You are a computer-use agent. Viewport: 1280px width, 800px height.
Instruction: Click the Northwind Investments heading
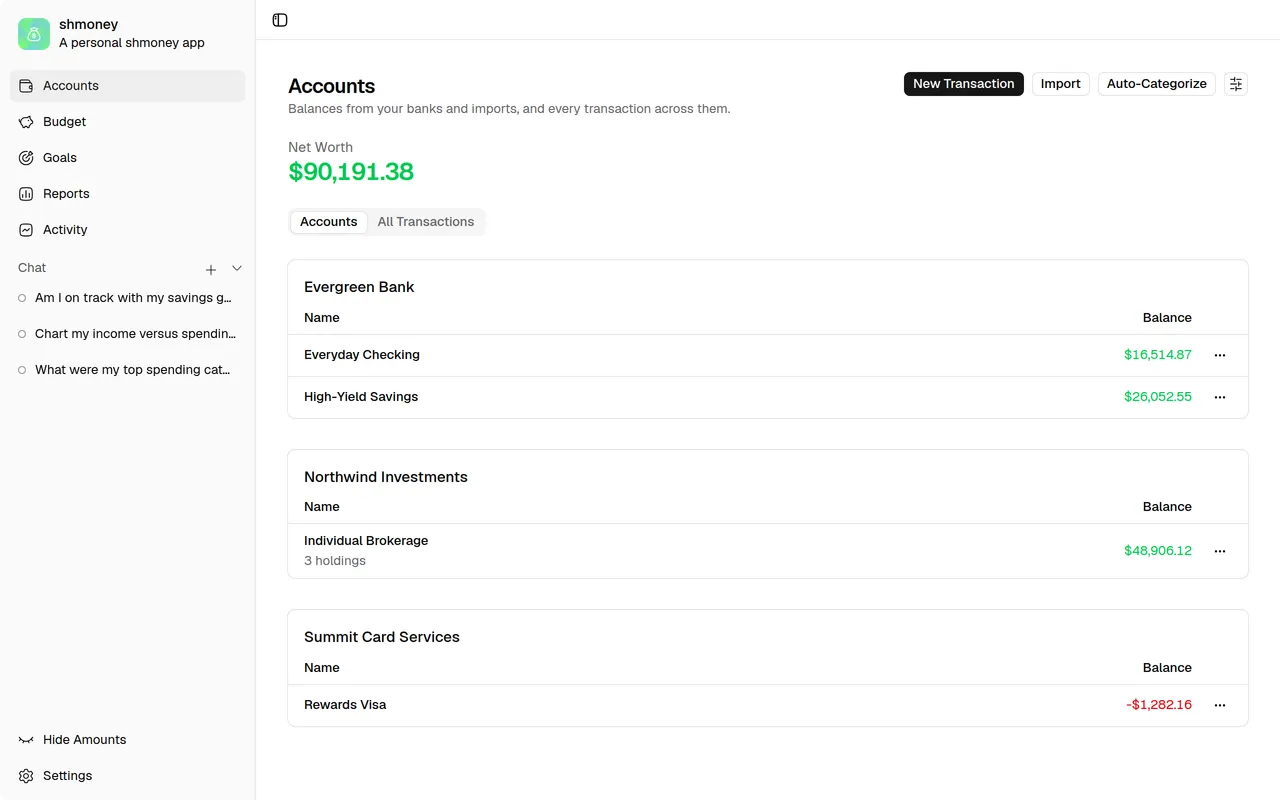(x=386, y=477)
